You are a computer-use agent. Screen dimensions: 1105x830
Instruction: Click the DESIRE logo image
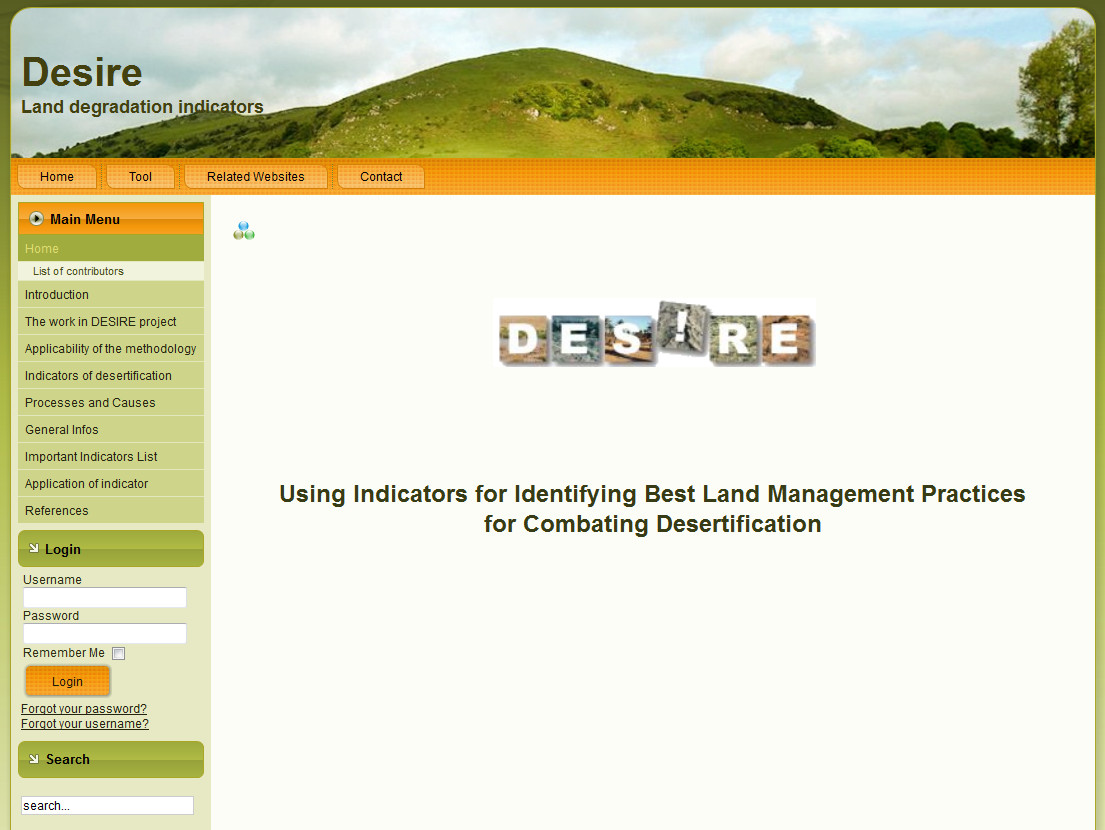655,334
